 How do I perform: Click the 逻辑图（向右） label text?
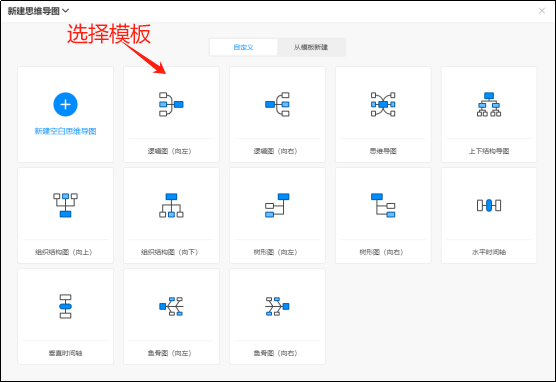point(276,151)
